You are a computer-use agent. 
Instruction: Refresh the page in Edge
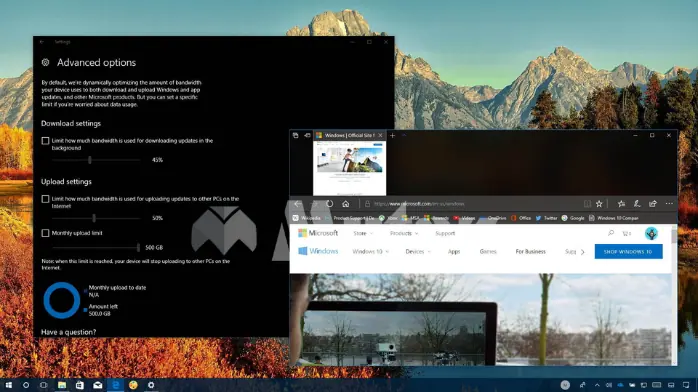click(x=329, y=204)
